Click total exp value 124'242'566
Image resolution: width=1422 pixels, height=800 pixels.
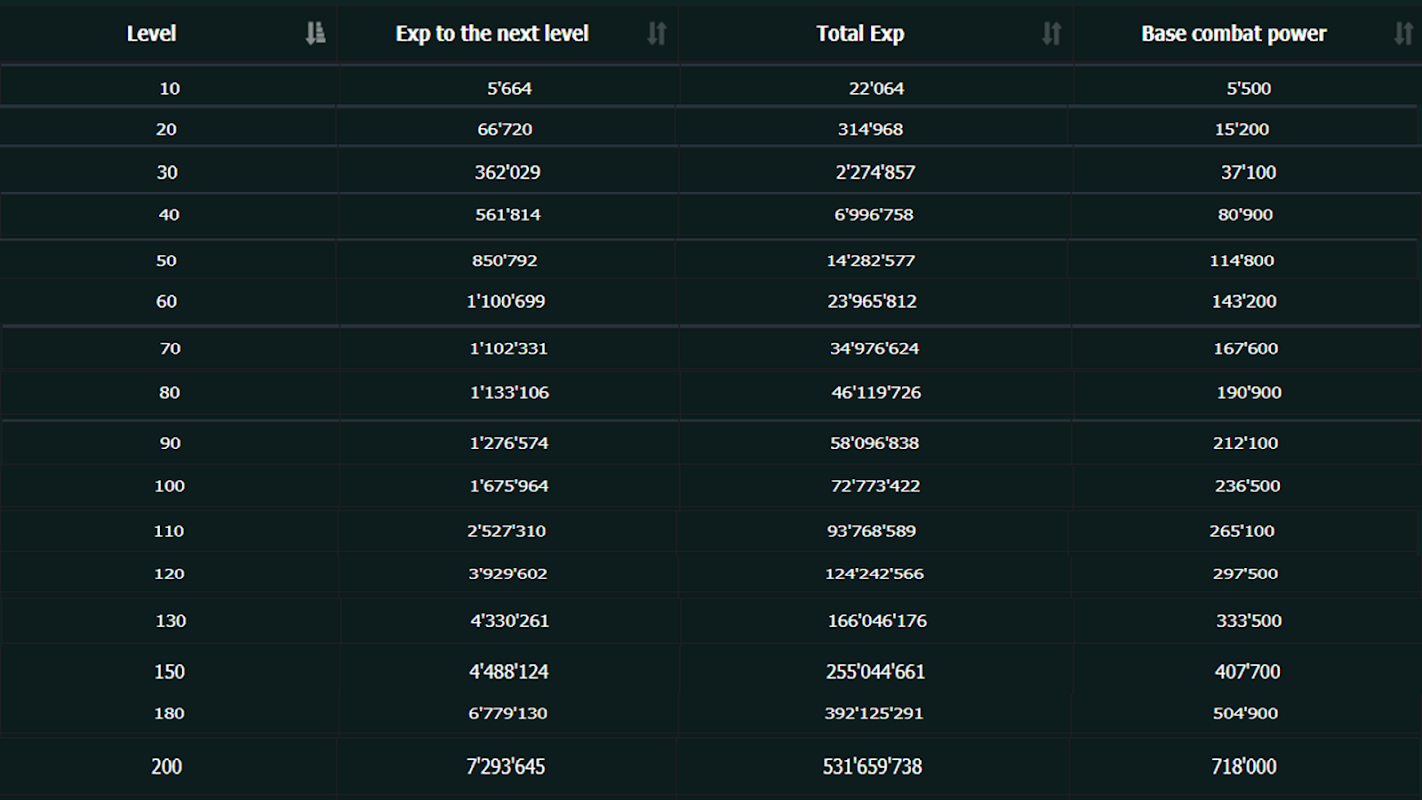click(875, 574)
